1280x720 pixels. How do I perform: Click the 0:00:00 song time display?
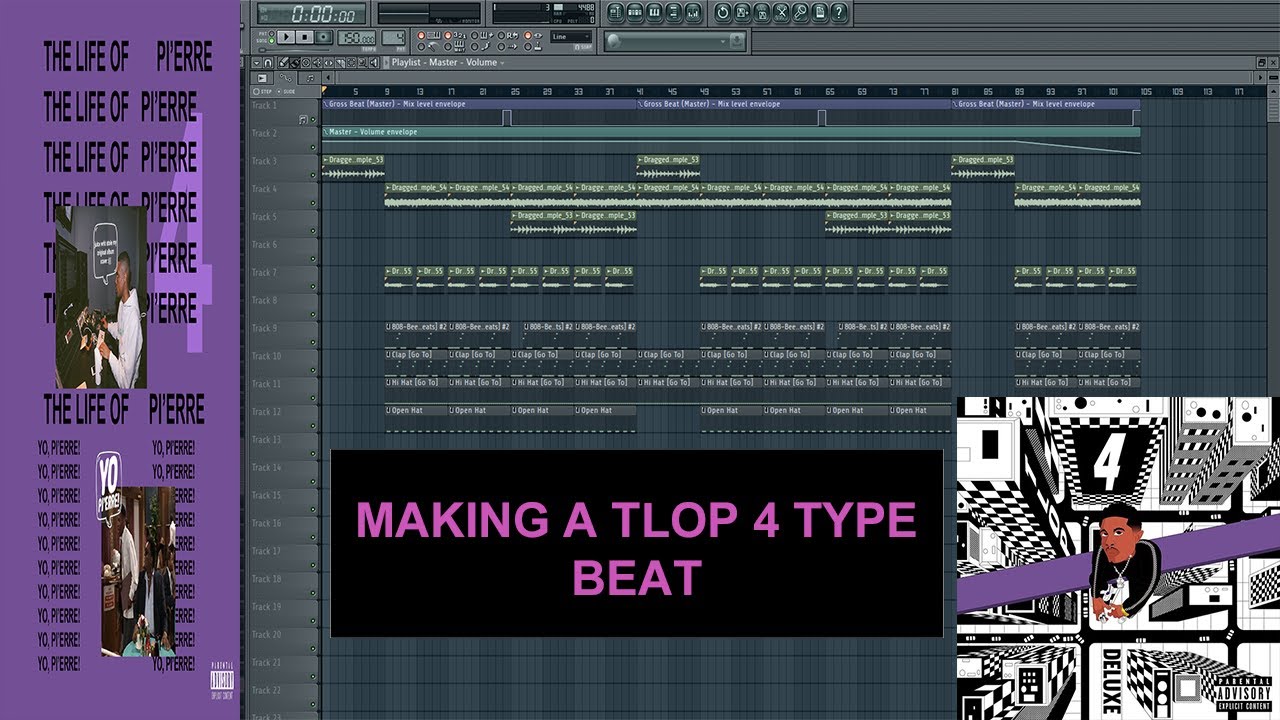313,14
